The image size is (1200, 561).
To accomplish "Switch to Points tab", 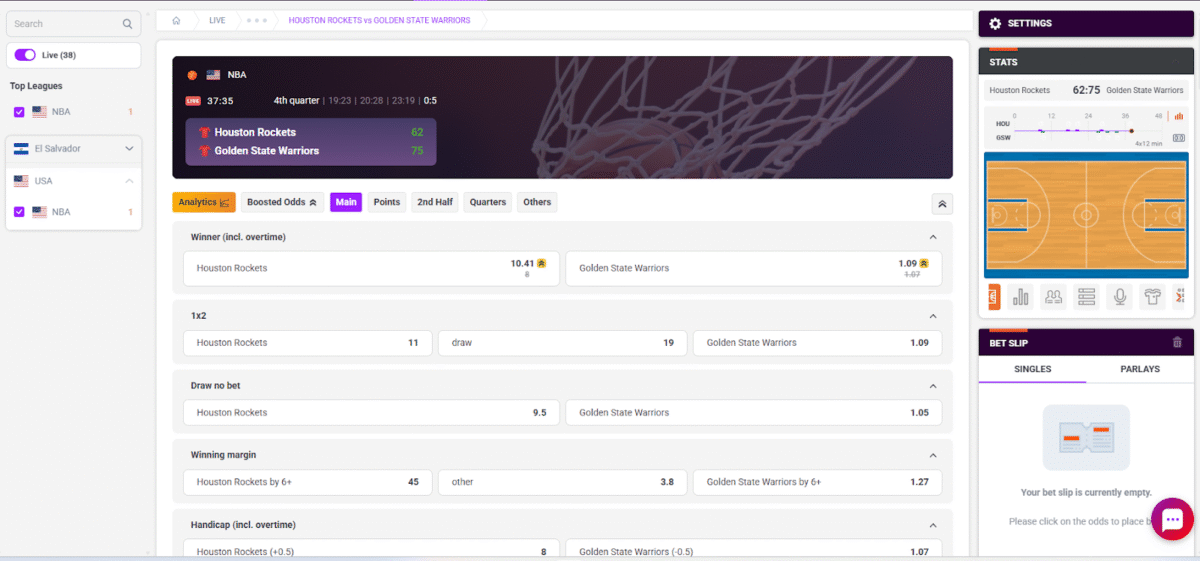I will point(387,202).
